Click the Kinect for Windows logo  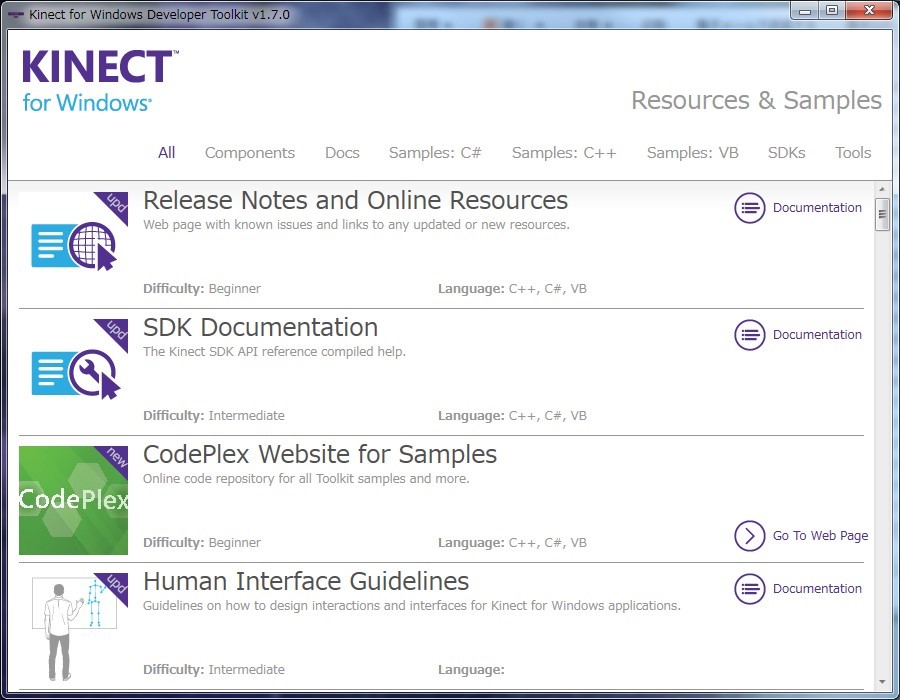(x=99, y=80)
